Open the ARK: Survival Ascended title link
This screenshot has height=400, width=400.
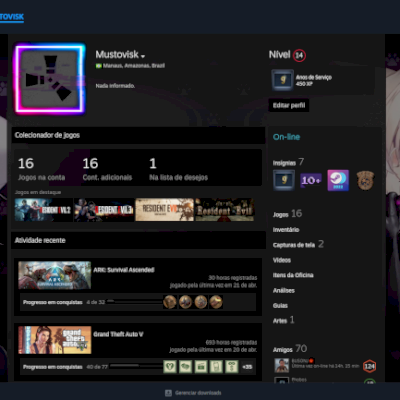click(x=124, y=270)
